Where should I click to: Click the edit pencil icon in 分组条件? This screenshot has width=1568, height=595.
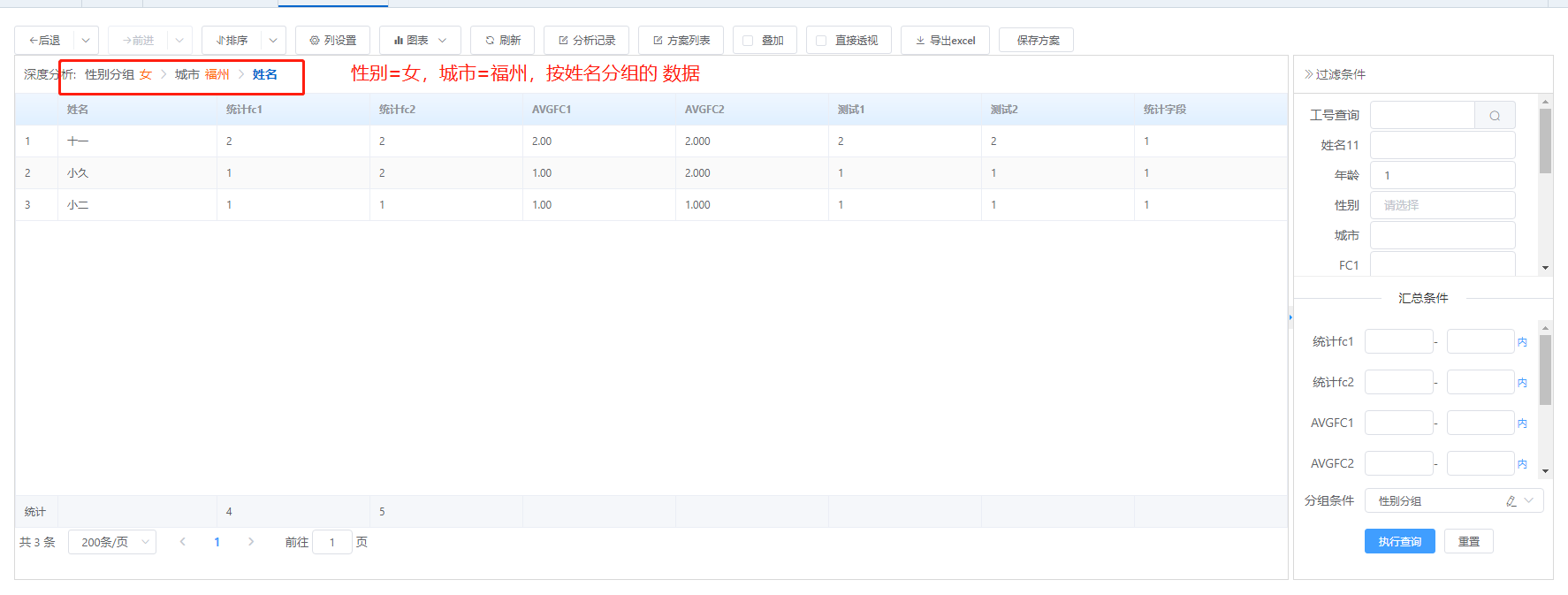[x=1511, y=501]
